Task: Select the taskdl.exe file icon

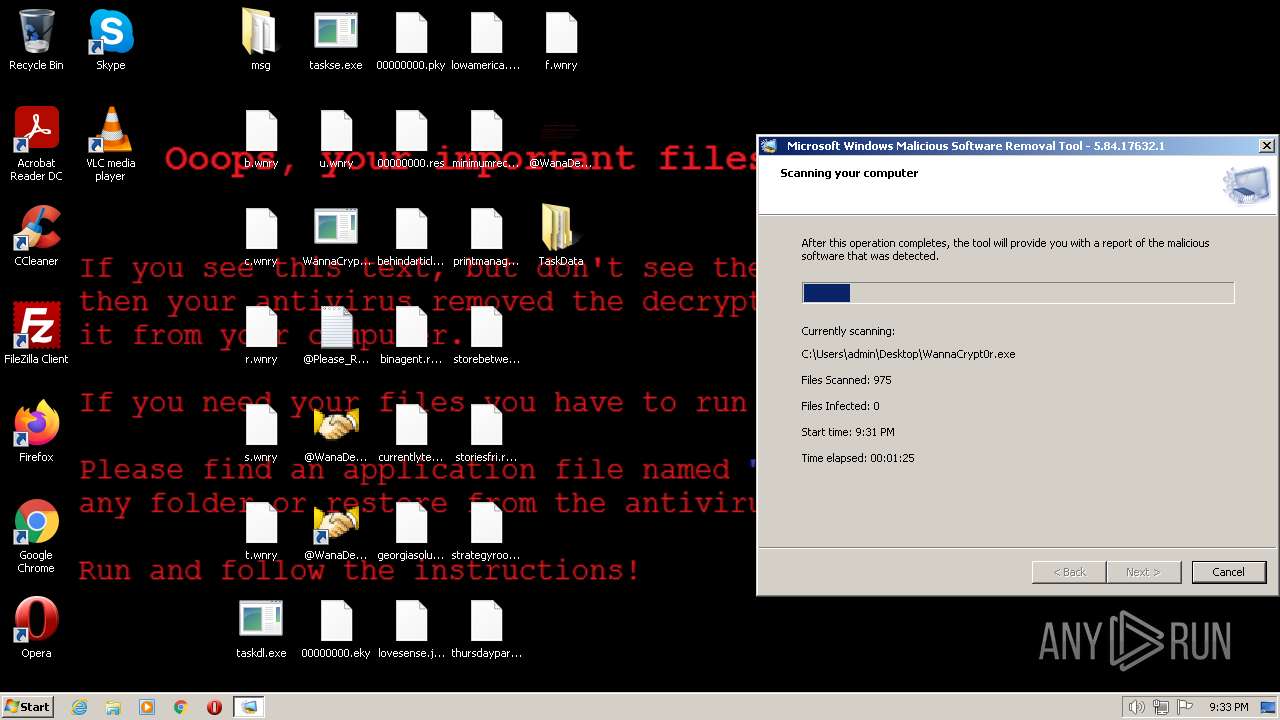Action: (261, 628)
